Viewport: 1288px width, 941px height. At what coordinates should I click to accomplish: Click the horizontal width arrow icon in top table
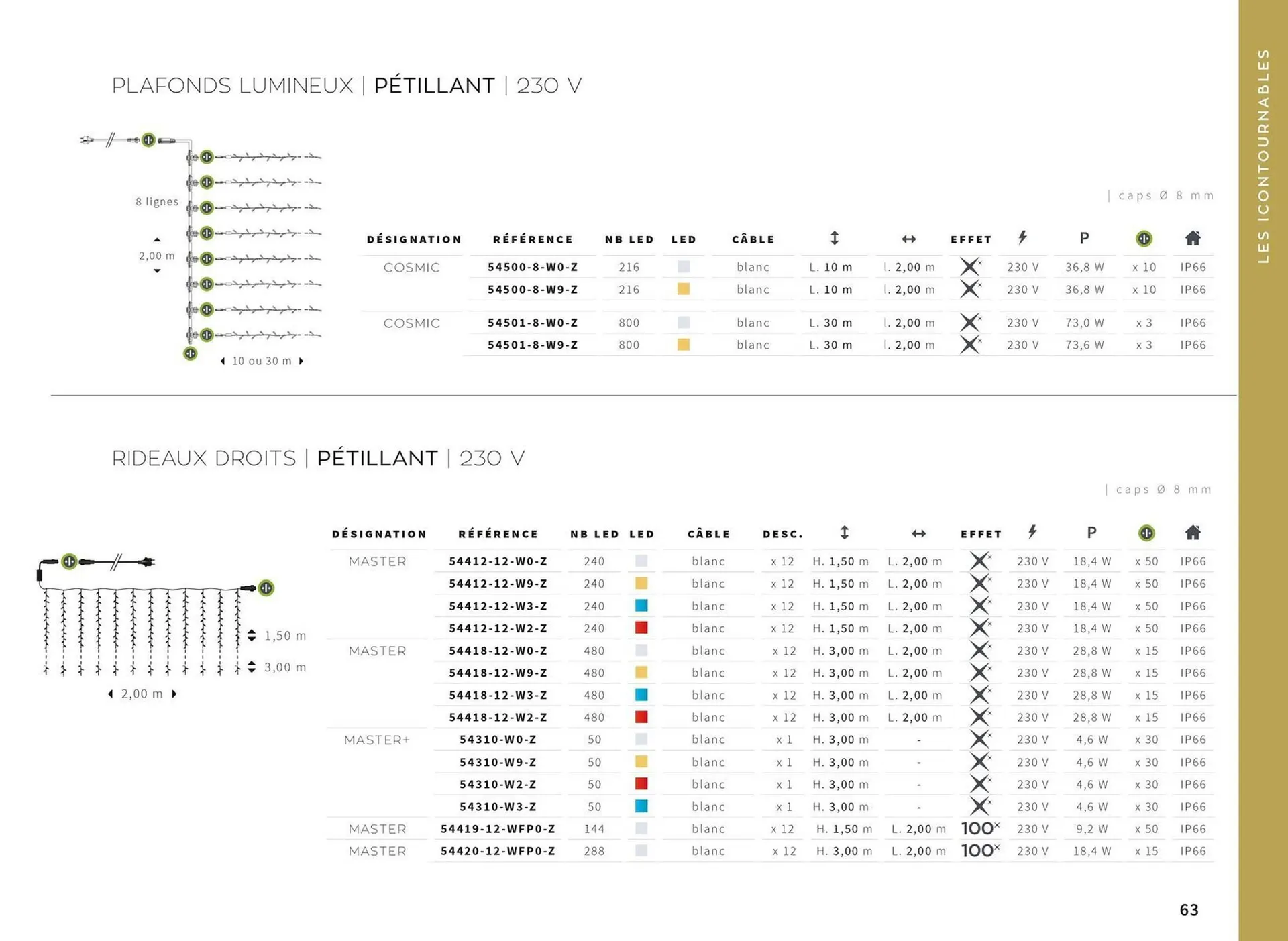[908, 239]
